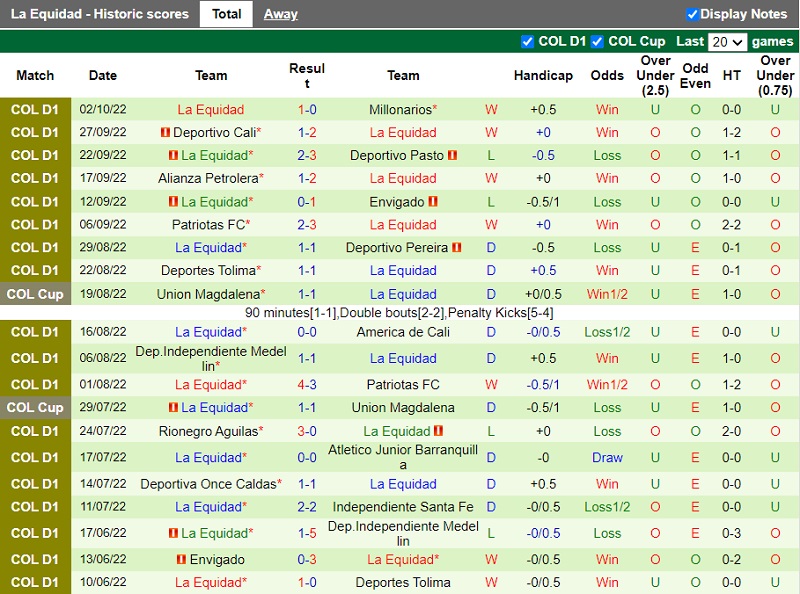
Task: Click the card icon next to Deportivo Pasto
Action: [452, 156]
